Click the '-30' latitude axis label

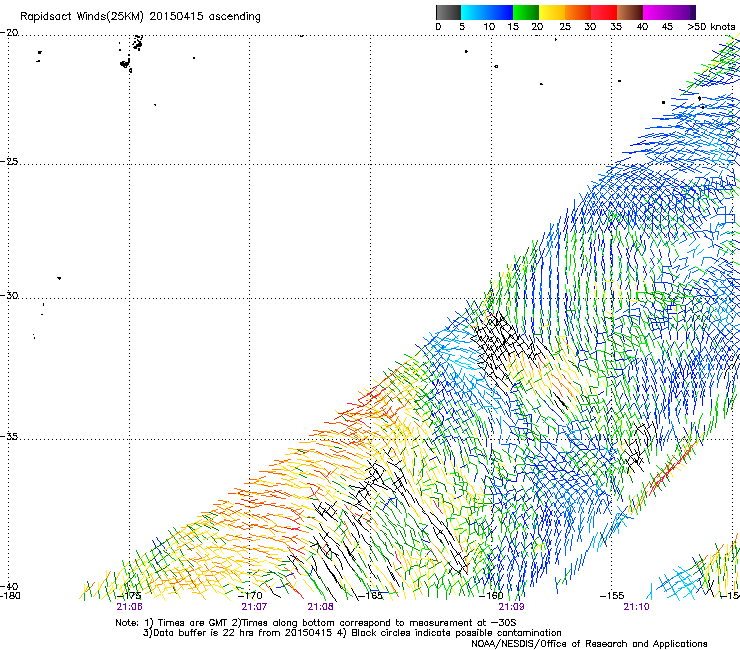(x=9, y=295)
